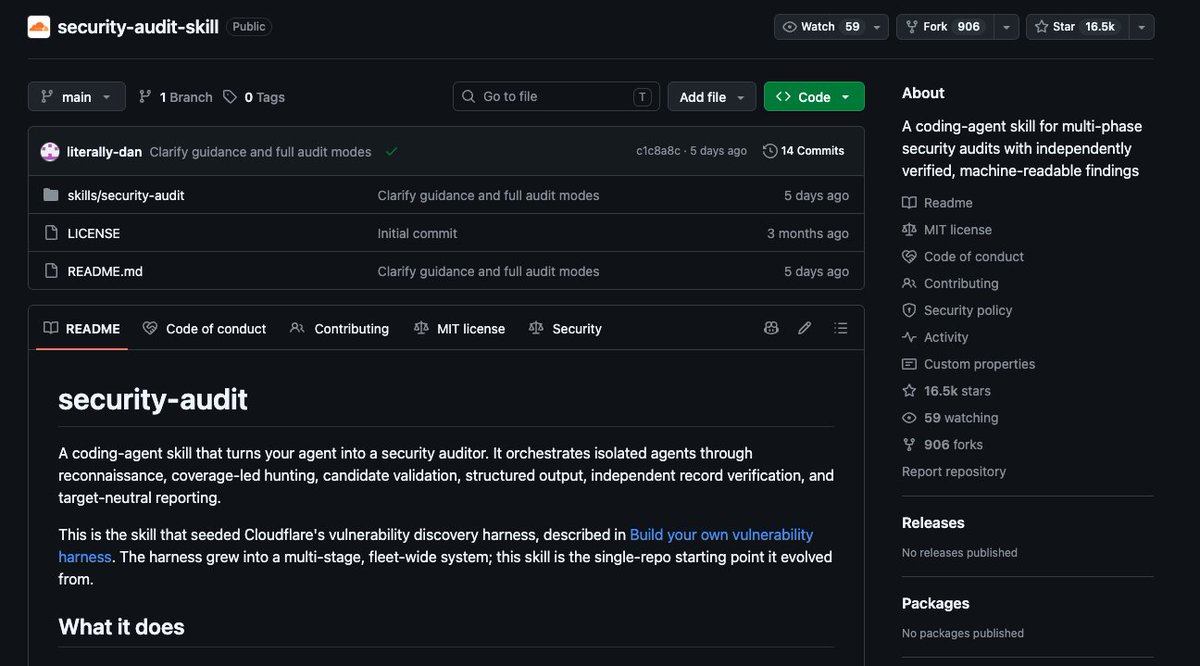This screenshot has width=1200, height=666.
Task: Open the Releases heading link
Action: pos(935,523)
